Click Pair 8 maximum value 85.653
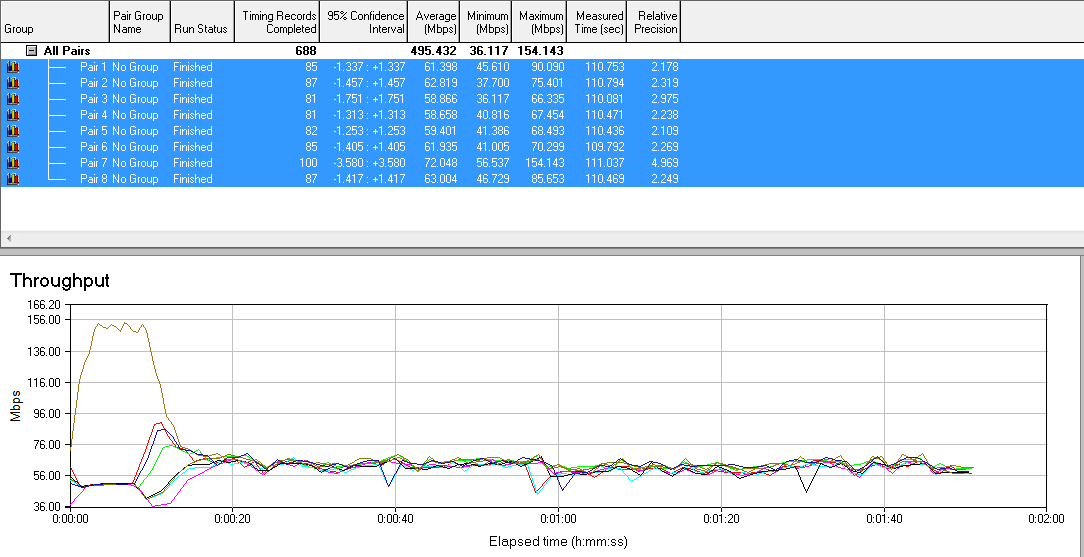The height and width of the screenshot is (557, 1084). pos(548,179)
